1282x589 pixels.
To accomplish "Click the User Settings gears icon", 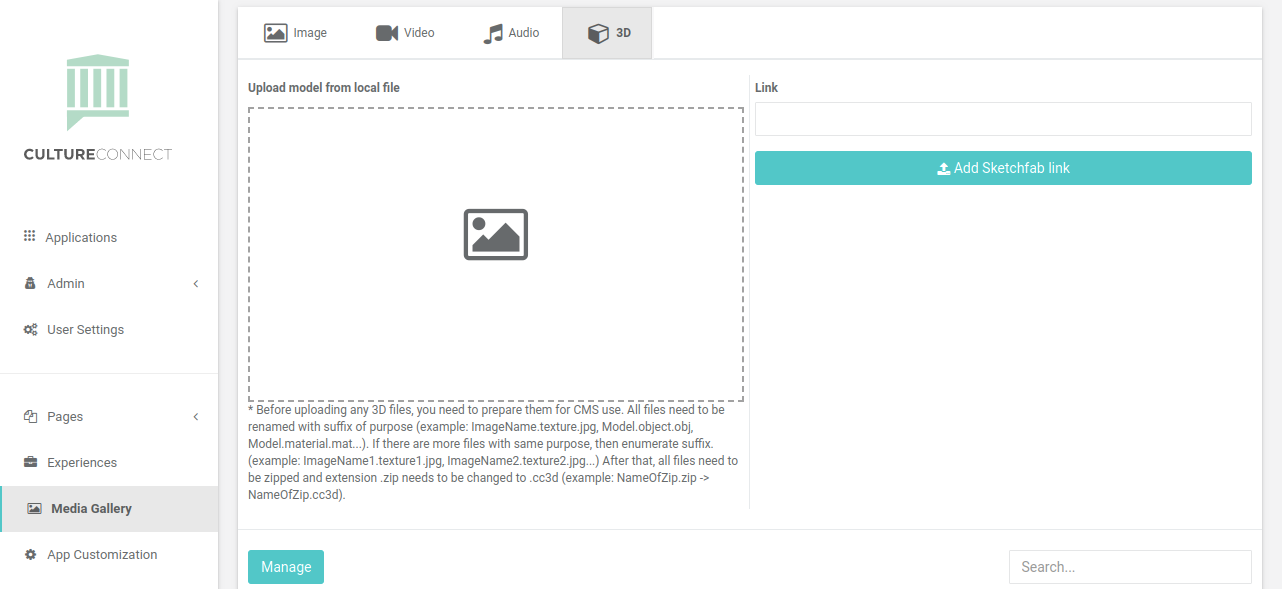I will pyautogui.click(x=31, y=329).
